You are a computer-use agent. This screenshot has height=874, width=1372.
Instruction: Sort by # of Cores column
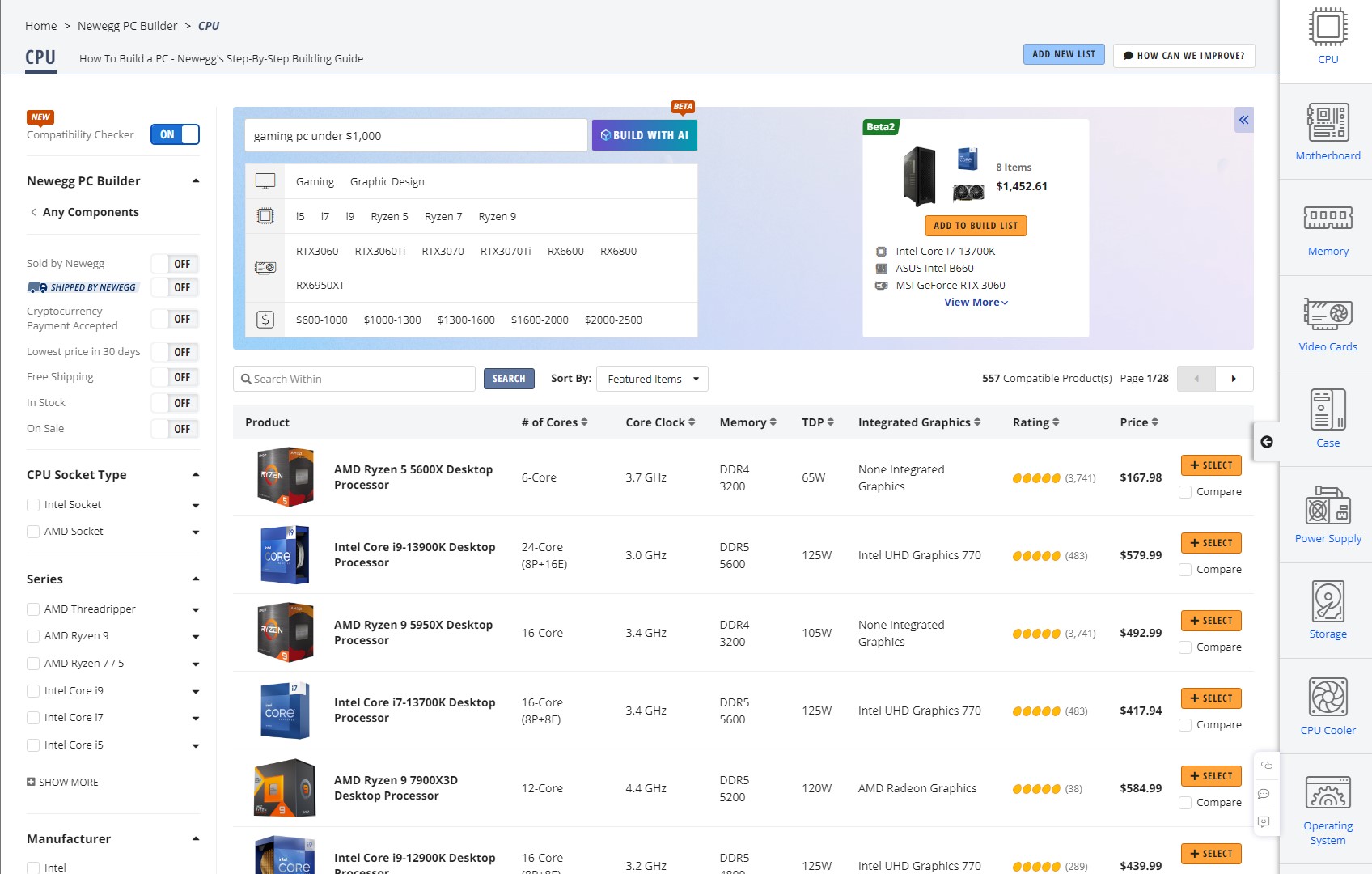pos(554,422)
